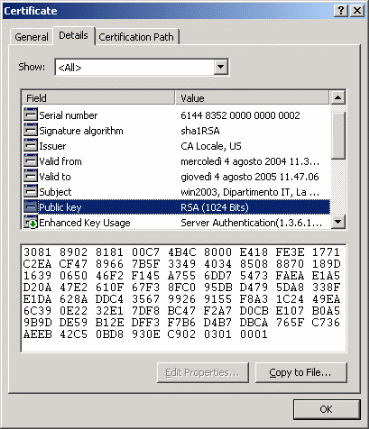Click the Copy to File button
369x429 pixels.
click(x=301, y=372)
